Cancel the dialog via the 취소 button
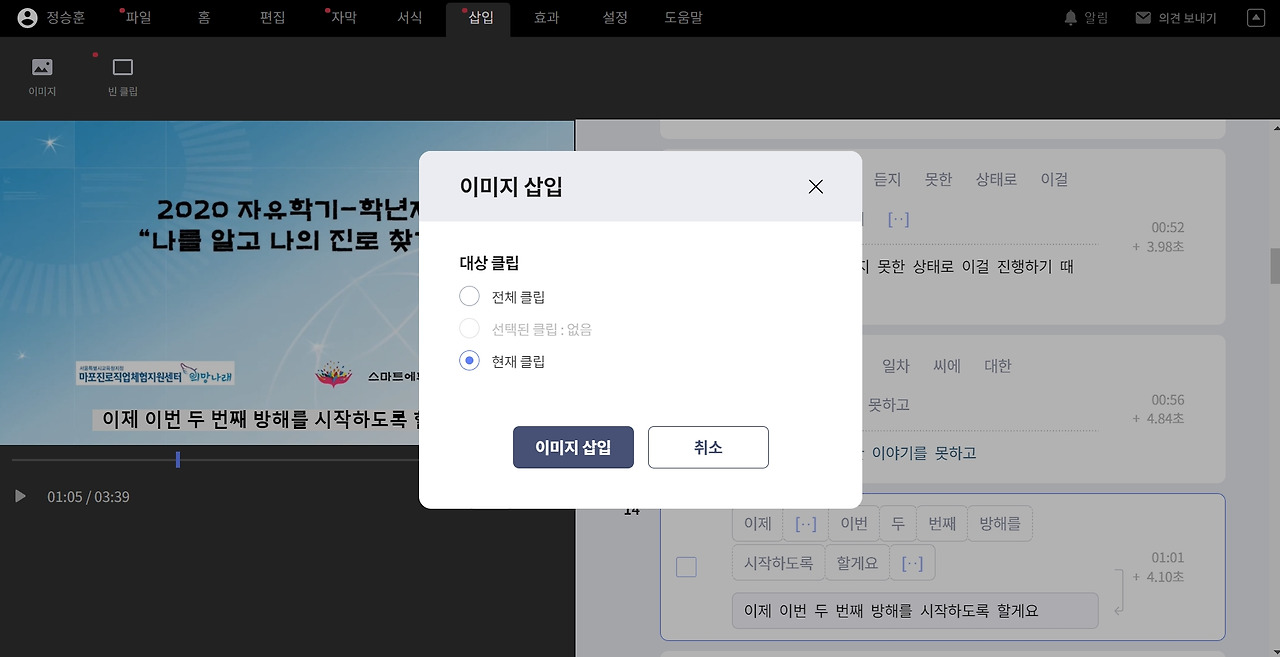This screenshot has width=1280, height=657. (x=708, y=447)
